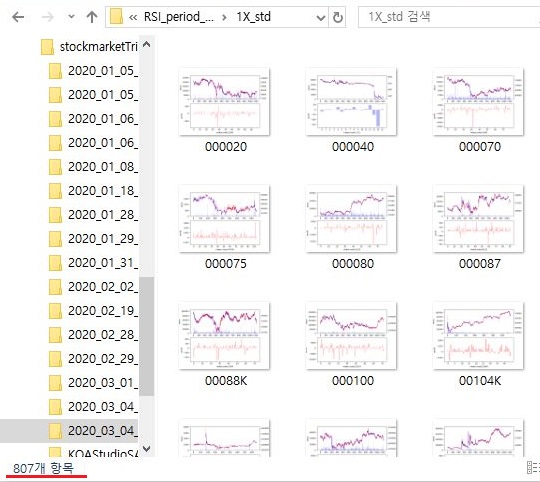Click the 1X_std breadcrumb segment
The width and height of the screenshot is (540, 482).
pos(253,17)
